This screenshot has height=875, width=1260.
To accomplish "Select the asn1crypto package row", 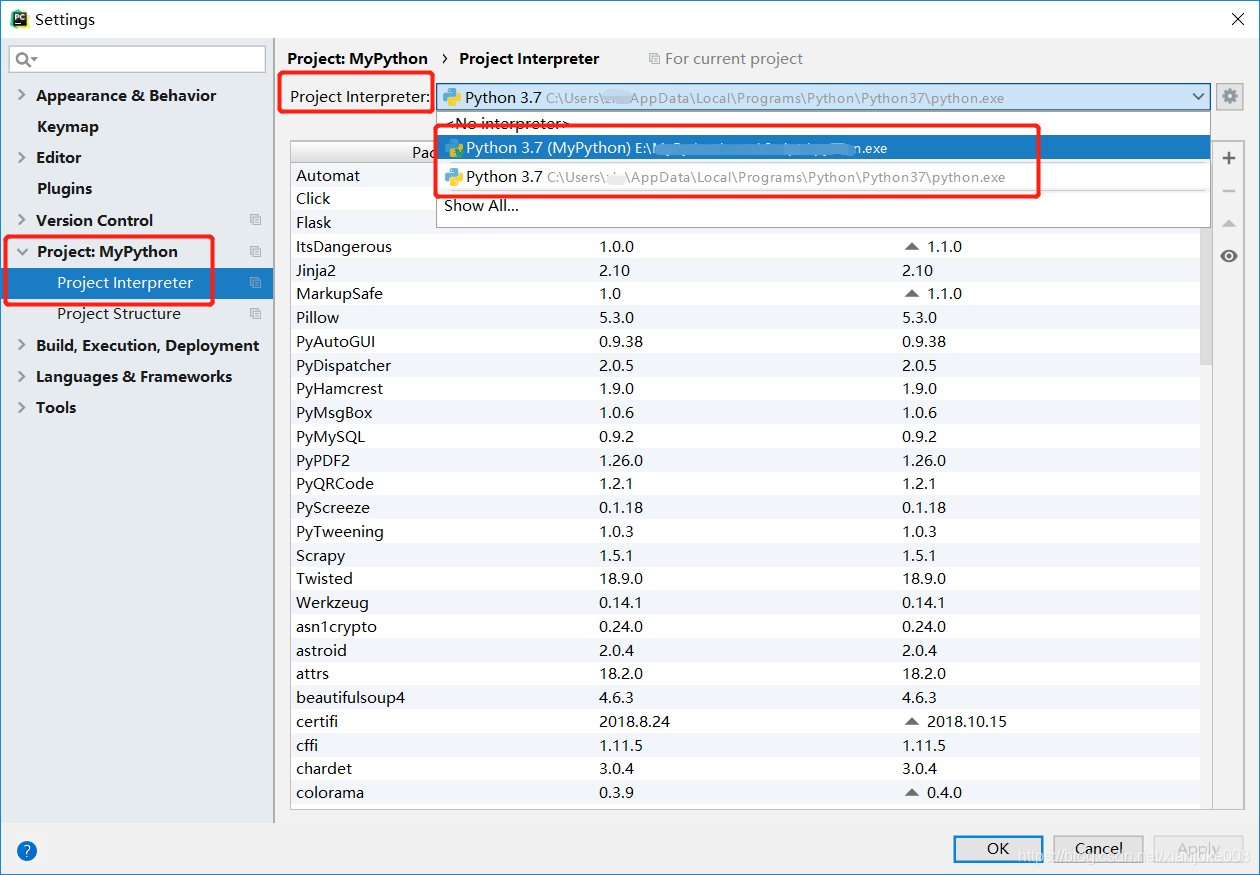I will click(x=746, y=627).
